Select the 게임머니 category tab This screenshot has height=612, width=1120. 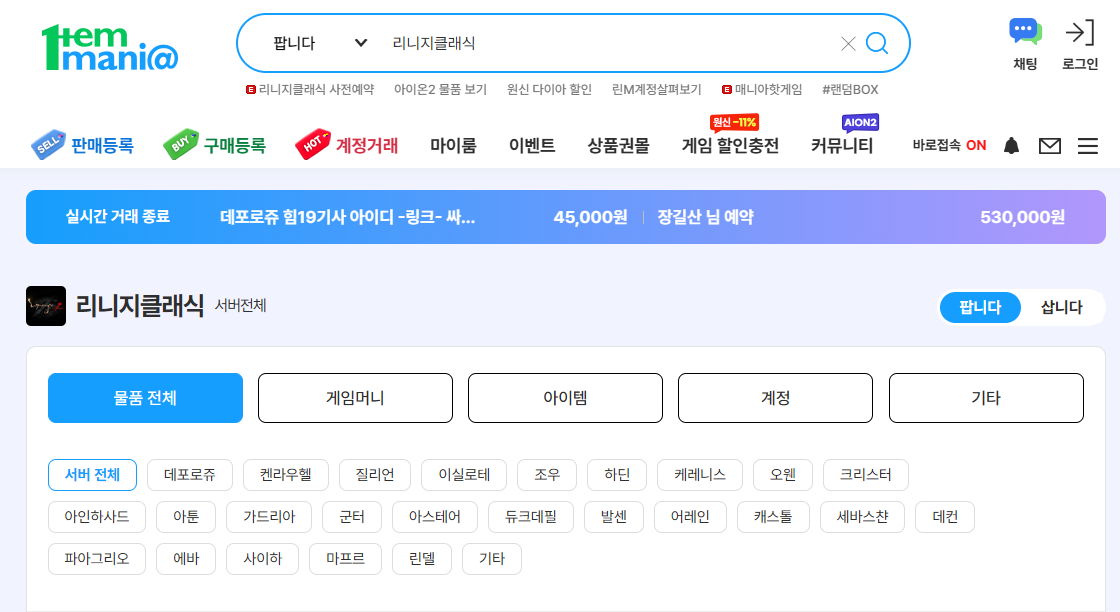click(355, 398)
